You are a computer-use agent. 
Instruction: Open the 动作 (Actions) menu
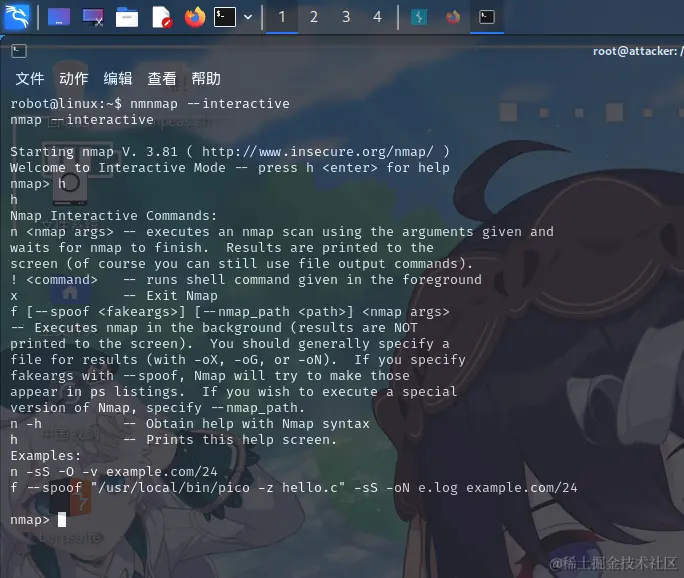click(74, 79)
